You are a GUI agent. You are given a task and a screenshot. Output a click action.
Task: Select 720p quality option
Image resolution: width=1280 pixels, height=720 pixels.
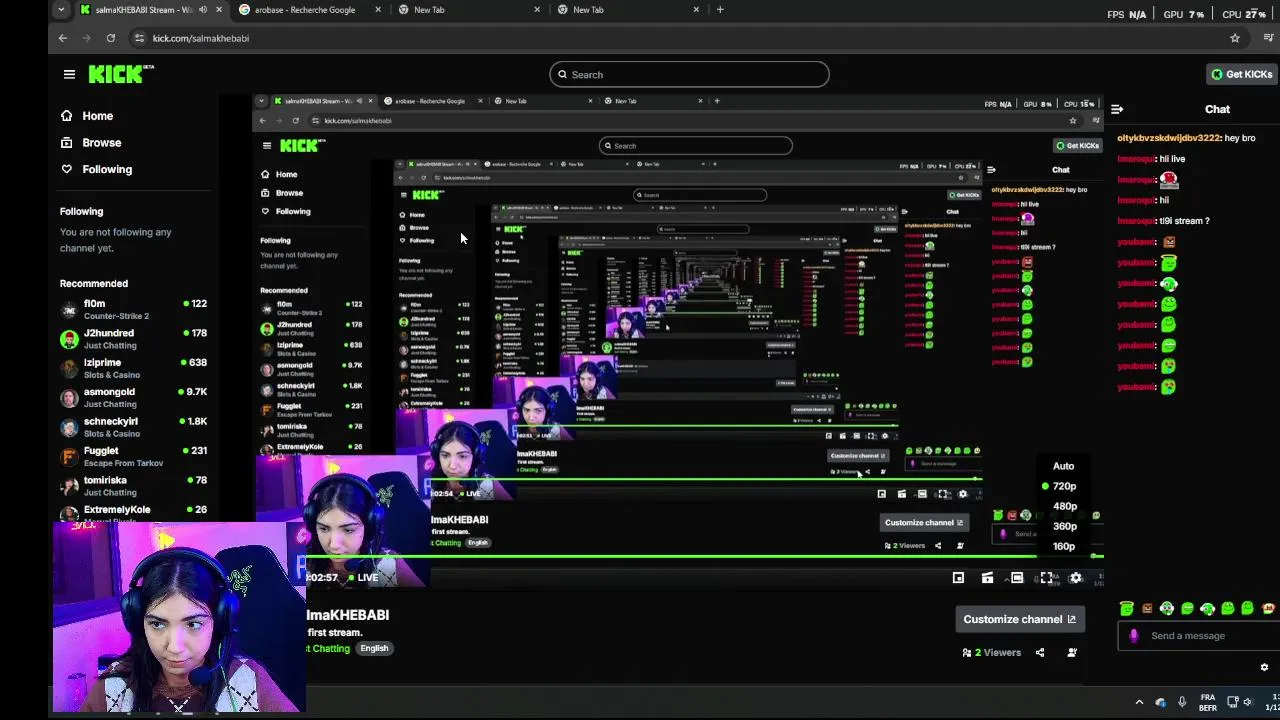(x=1064, y=486)
